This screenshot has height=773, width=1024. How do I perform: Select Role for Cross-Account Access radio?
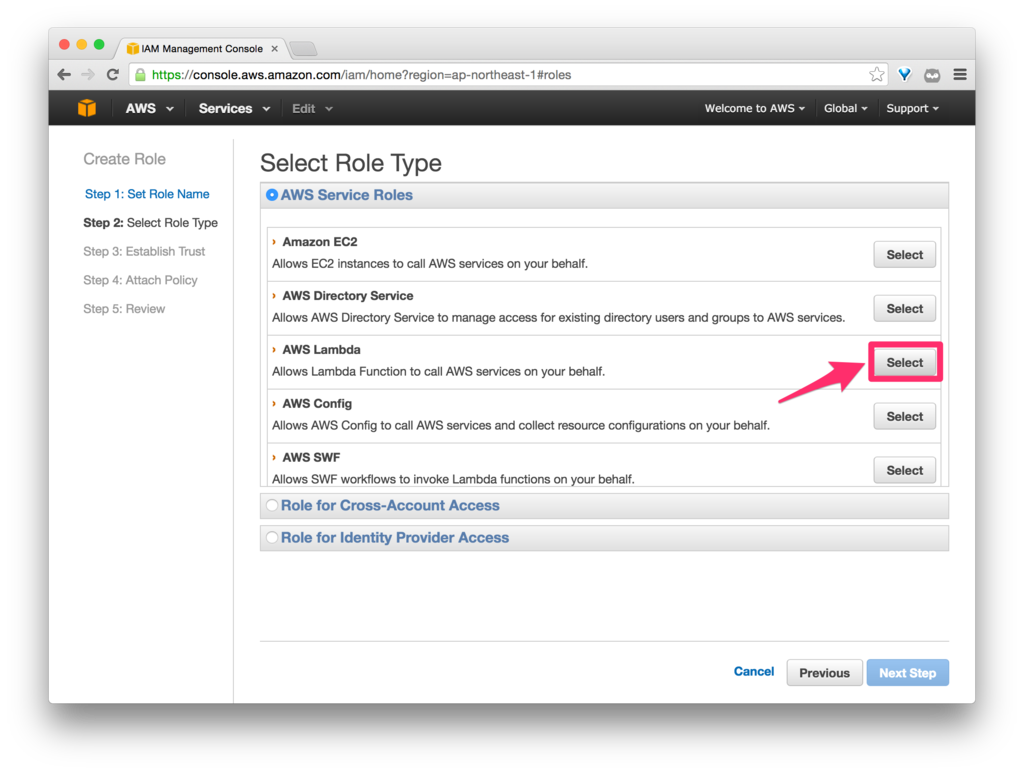pyautogui.click(x=272, y=505)
